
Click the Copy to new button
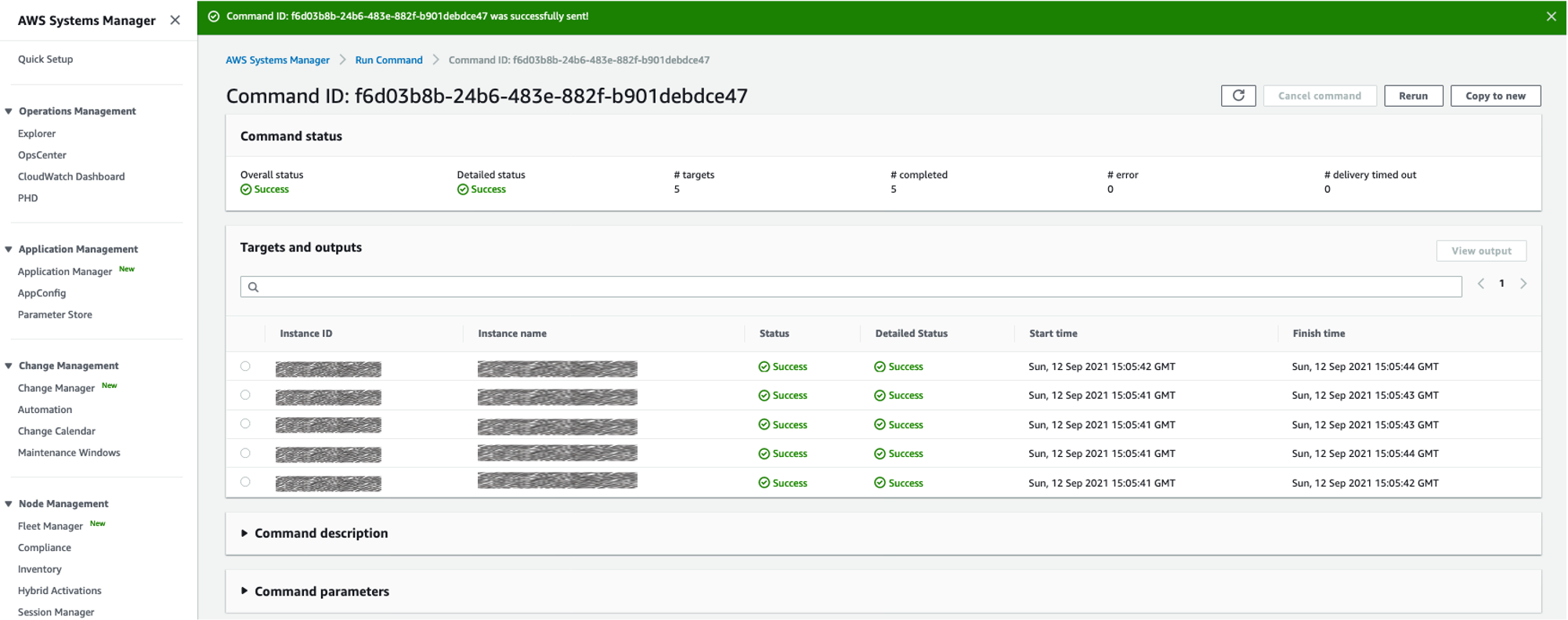click(1495, 96)
